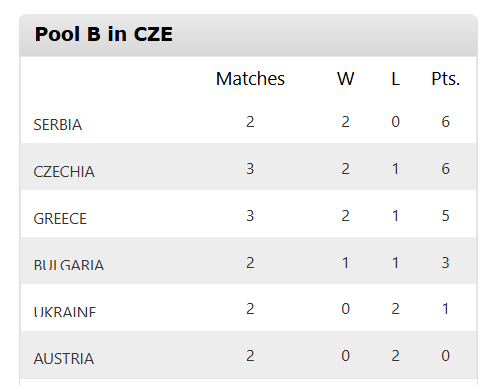Select the SERBIA team name

click(x=58, y=125)
